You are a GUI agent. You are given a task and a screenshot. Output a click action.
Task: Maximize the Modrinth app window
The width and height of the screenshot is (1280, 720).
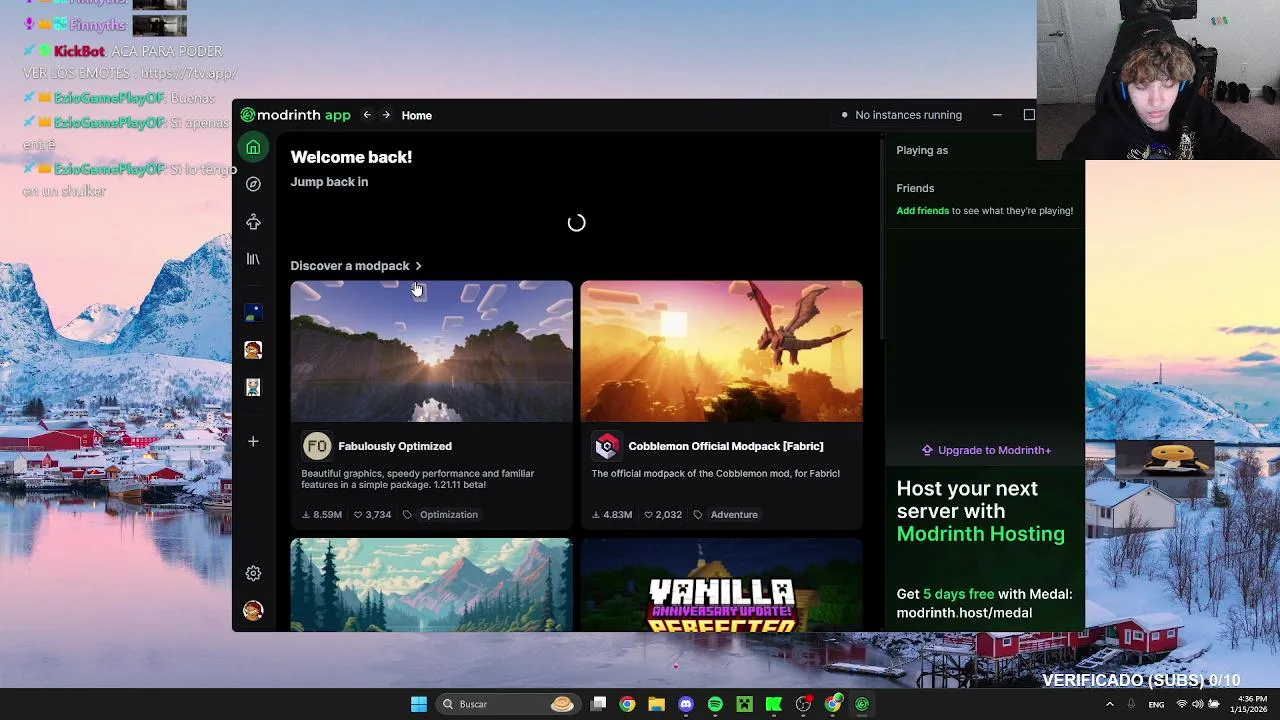[x=1029, y=115]
